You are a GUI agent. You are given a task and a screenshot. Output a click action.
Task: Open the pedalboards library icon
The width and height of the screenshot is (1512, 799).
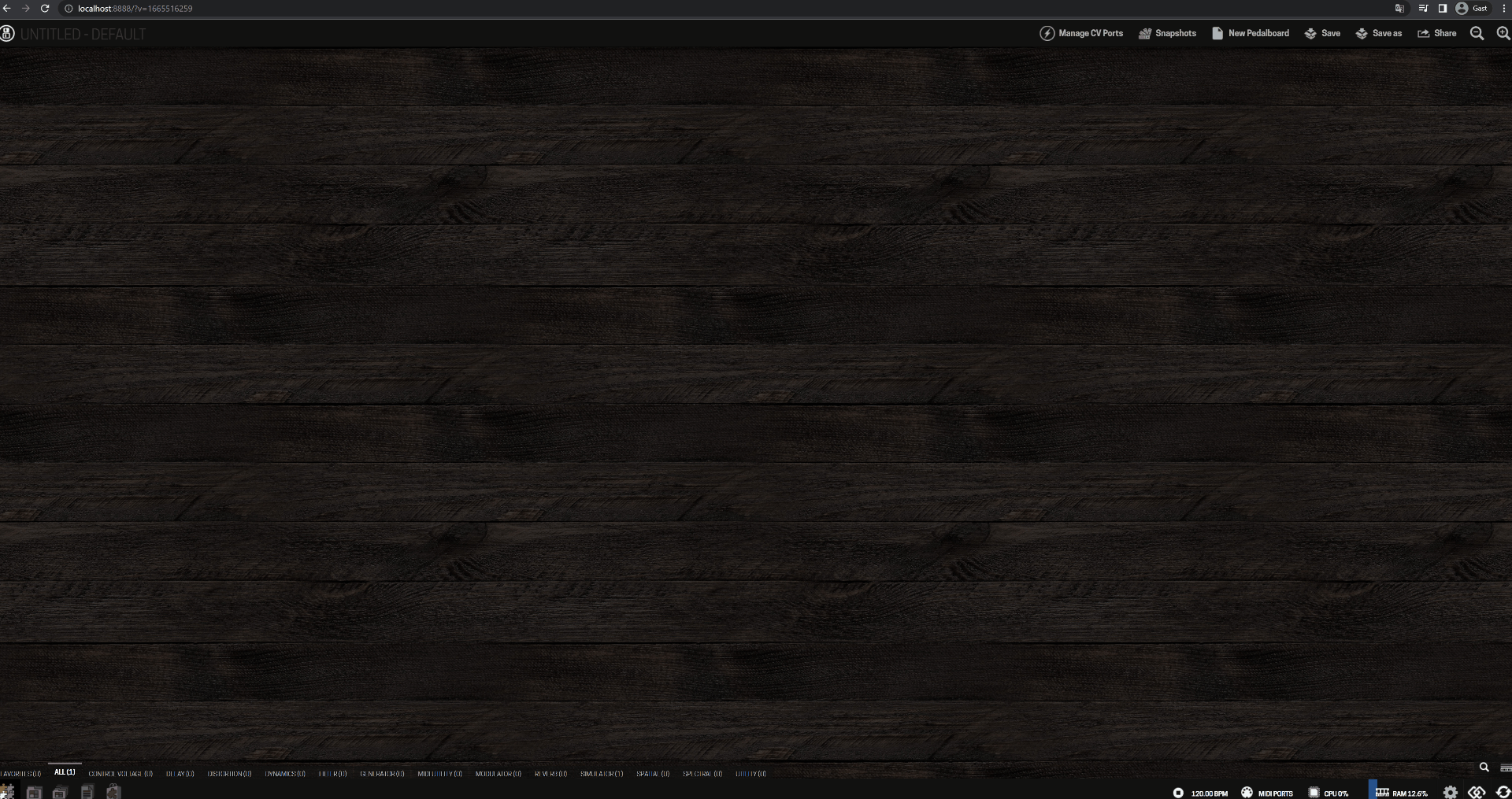click(34, 792)
